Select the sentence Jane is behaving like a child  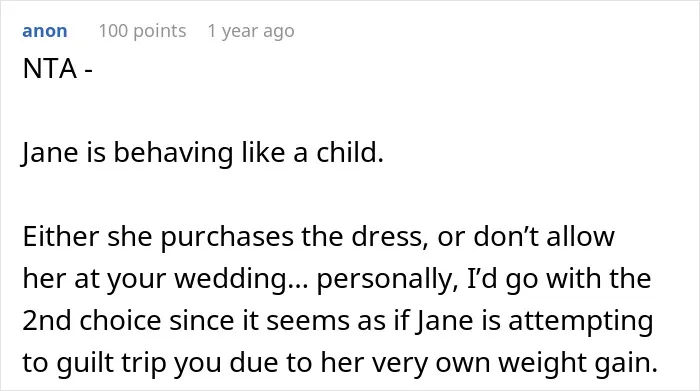(203, 153)
